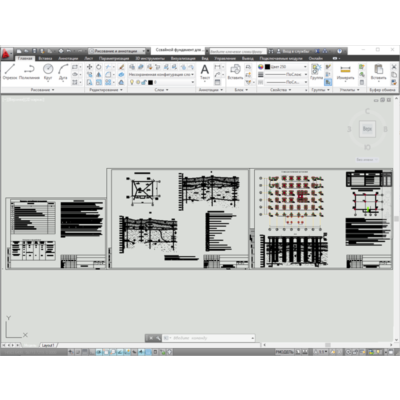Click the black layer color swatch

(x=150, y=82)
